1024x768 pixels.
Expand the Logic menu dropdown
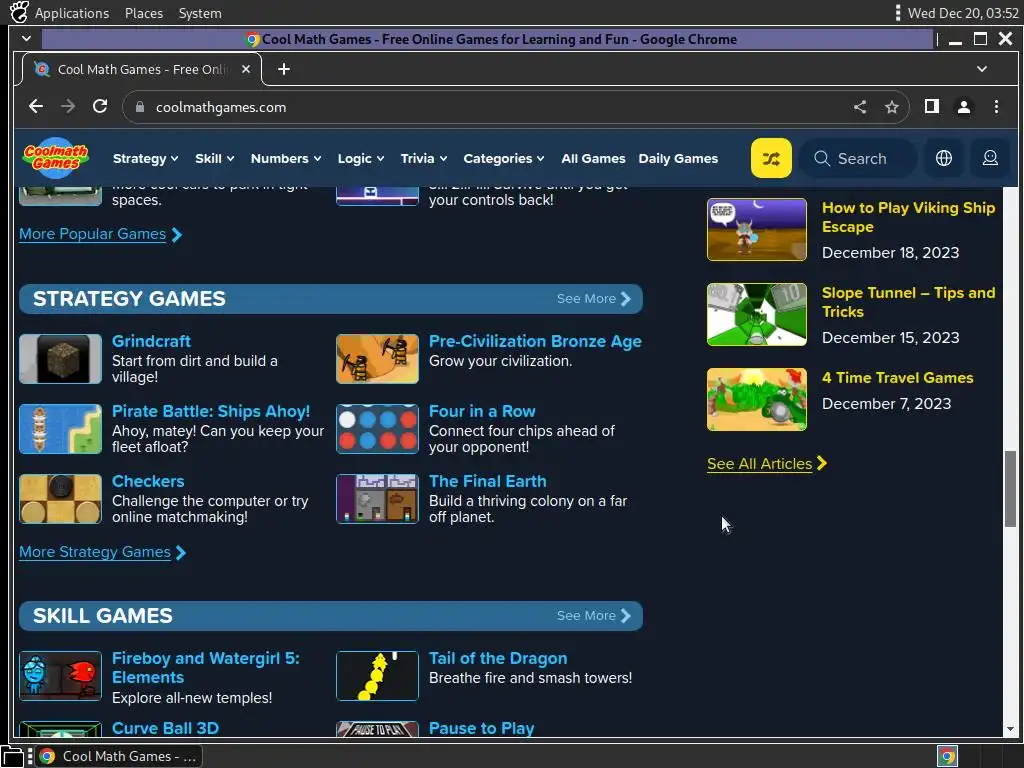(x=360, y=158)
